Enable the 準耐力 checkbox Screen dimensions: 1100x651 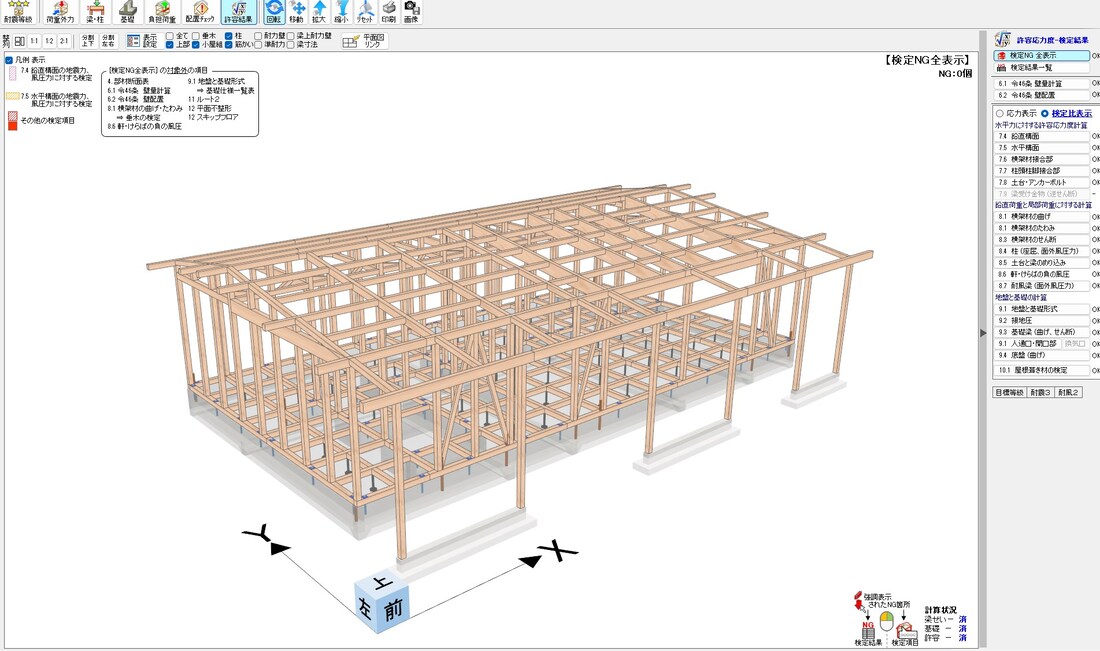(x=258, y=44)
